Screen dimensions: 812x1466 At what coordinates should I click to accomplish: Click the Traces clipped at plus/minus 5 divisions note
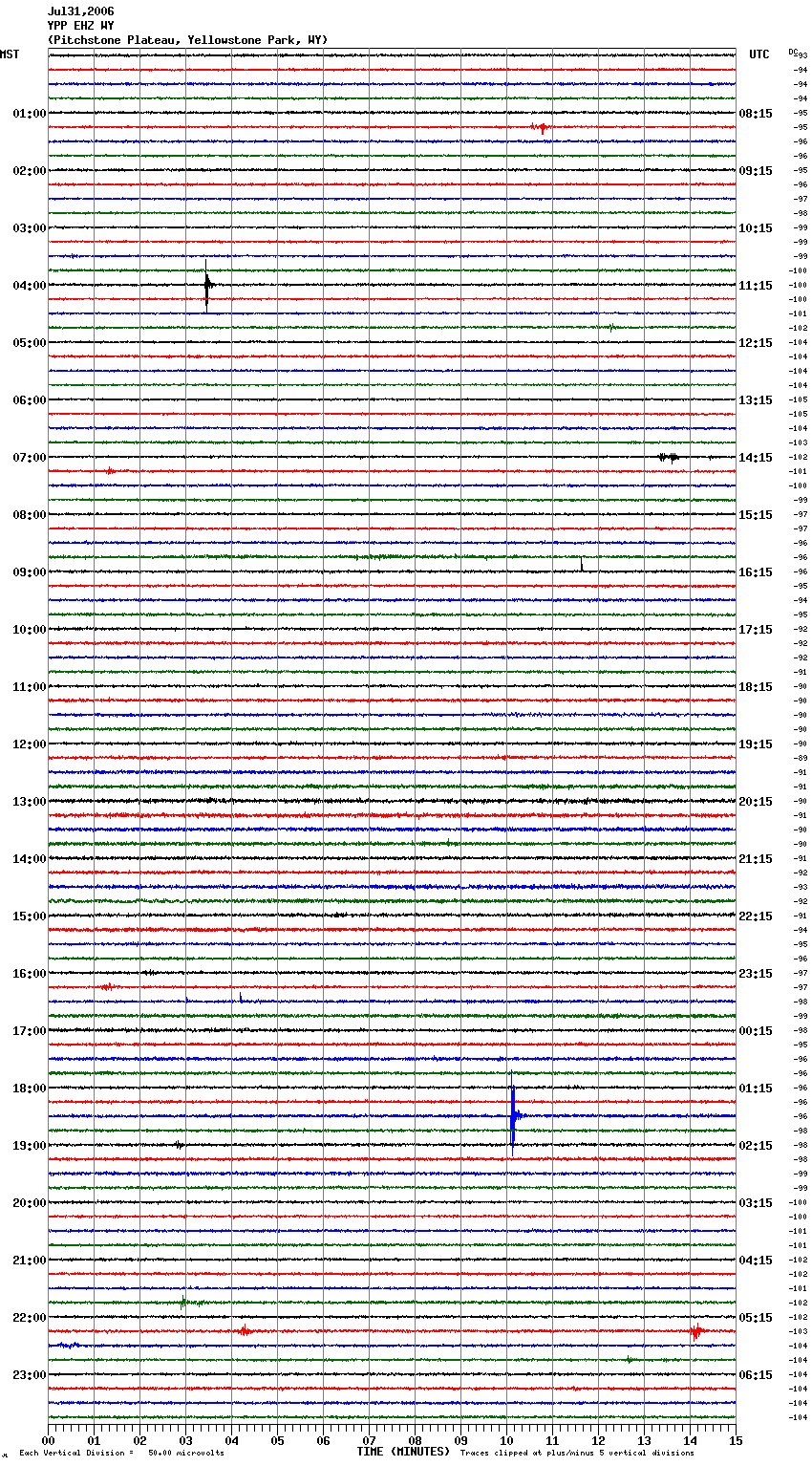point(578,1454)
